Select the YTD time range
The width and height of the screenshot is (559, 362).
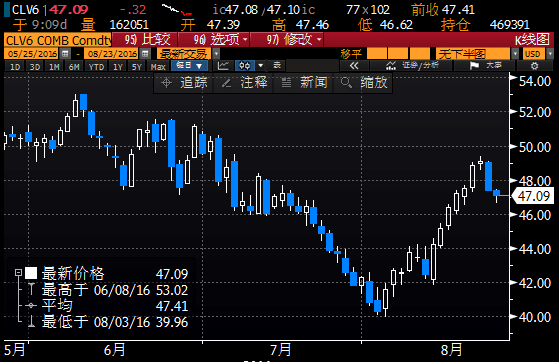[96, 67]
